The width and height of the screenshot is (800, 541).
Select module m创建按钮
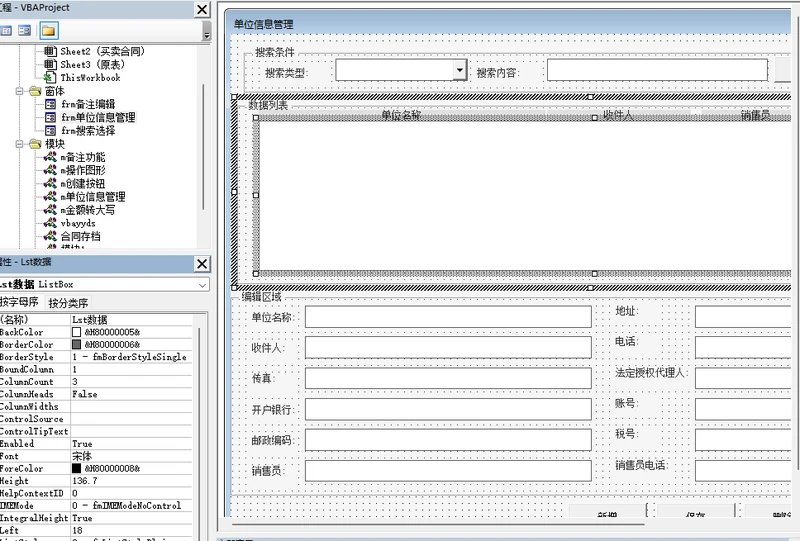point(83,183)
